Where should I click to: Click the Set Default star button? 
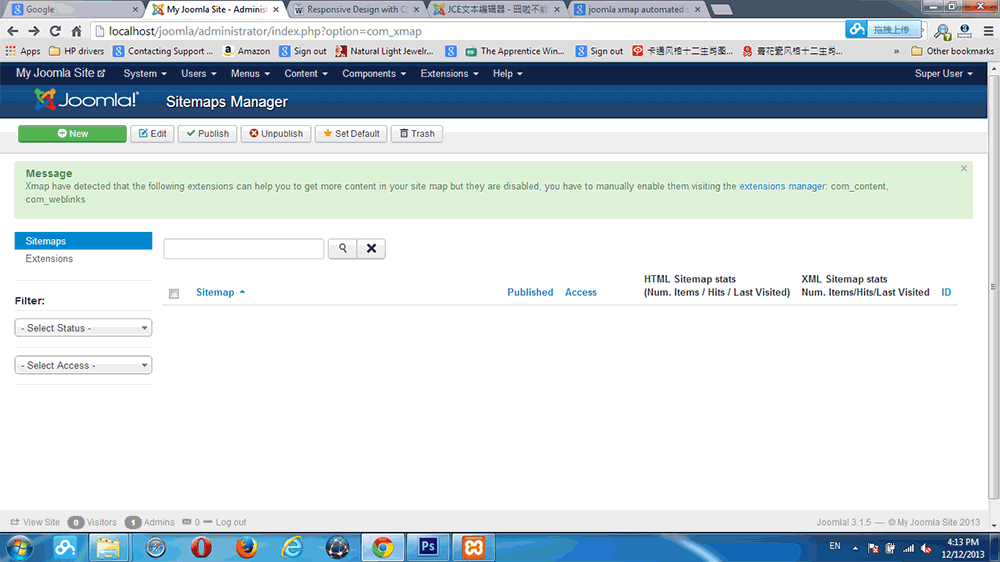pyautogui.click(x=351, y=133)
